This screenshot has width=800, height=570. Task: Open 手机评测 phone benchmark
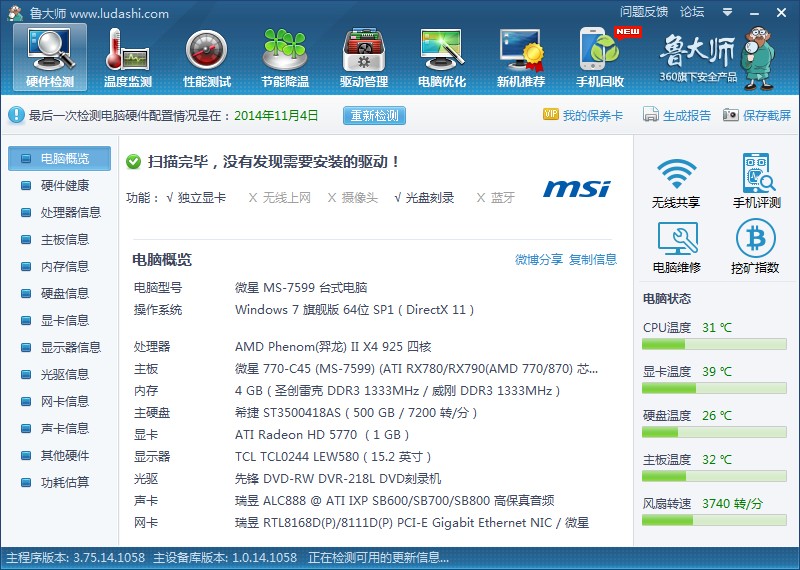(757, 182)
